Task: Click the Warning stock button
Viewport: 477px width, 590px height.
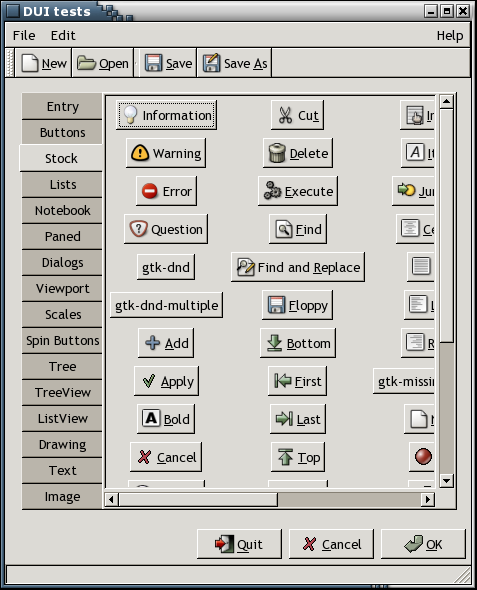Action: [x=166, y=153]
